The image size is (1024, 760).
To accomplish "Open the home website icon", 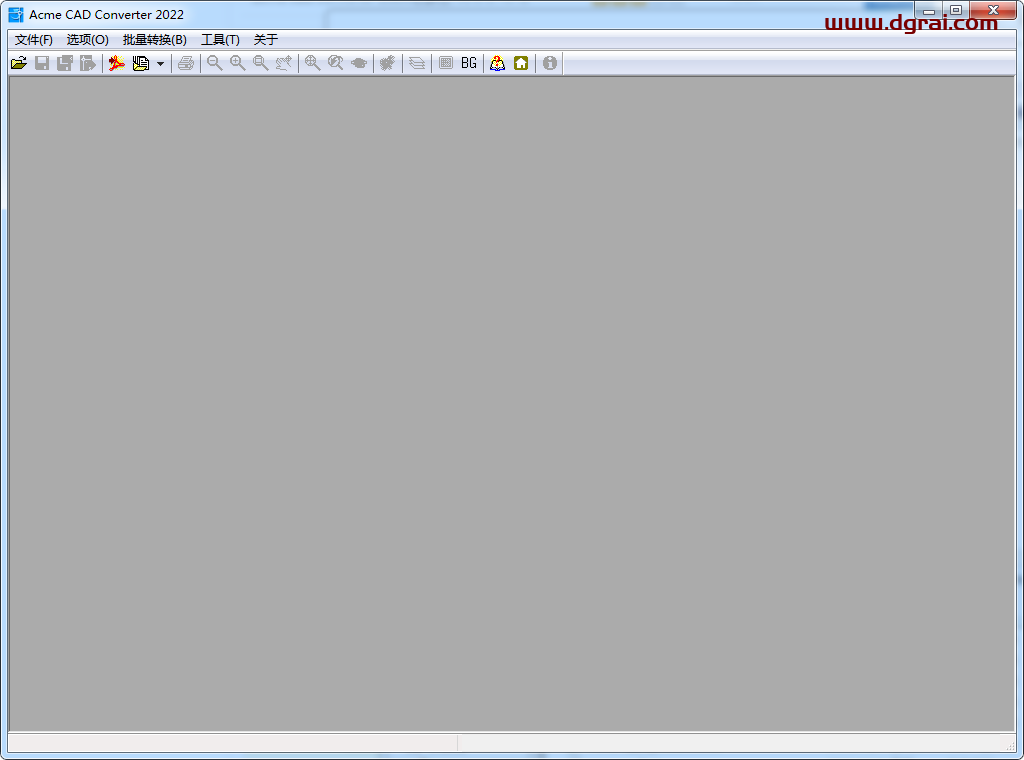I will pos(521,63).
